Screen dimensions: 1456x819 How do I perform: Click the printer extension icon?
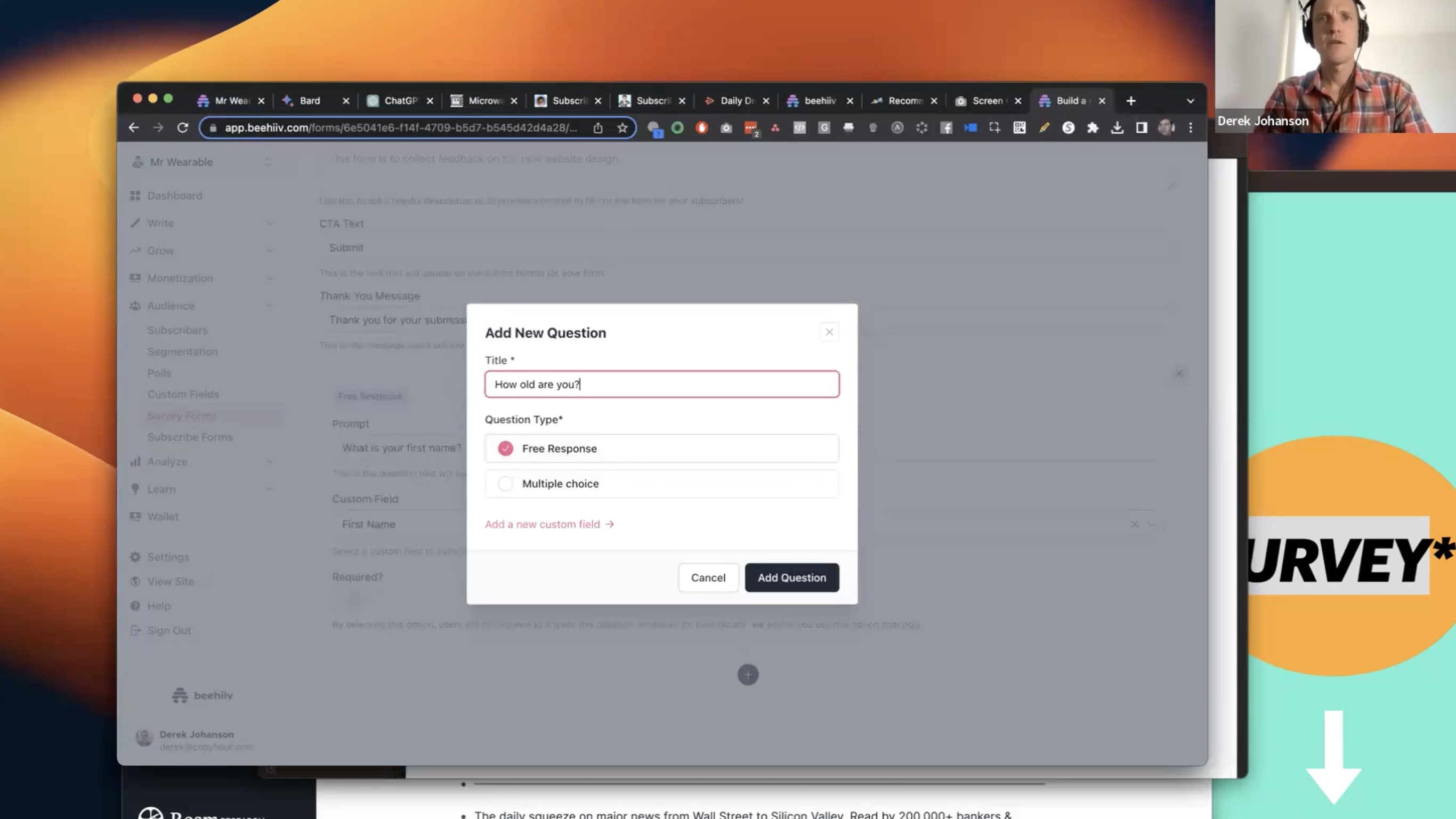(848, 128)
